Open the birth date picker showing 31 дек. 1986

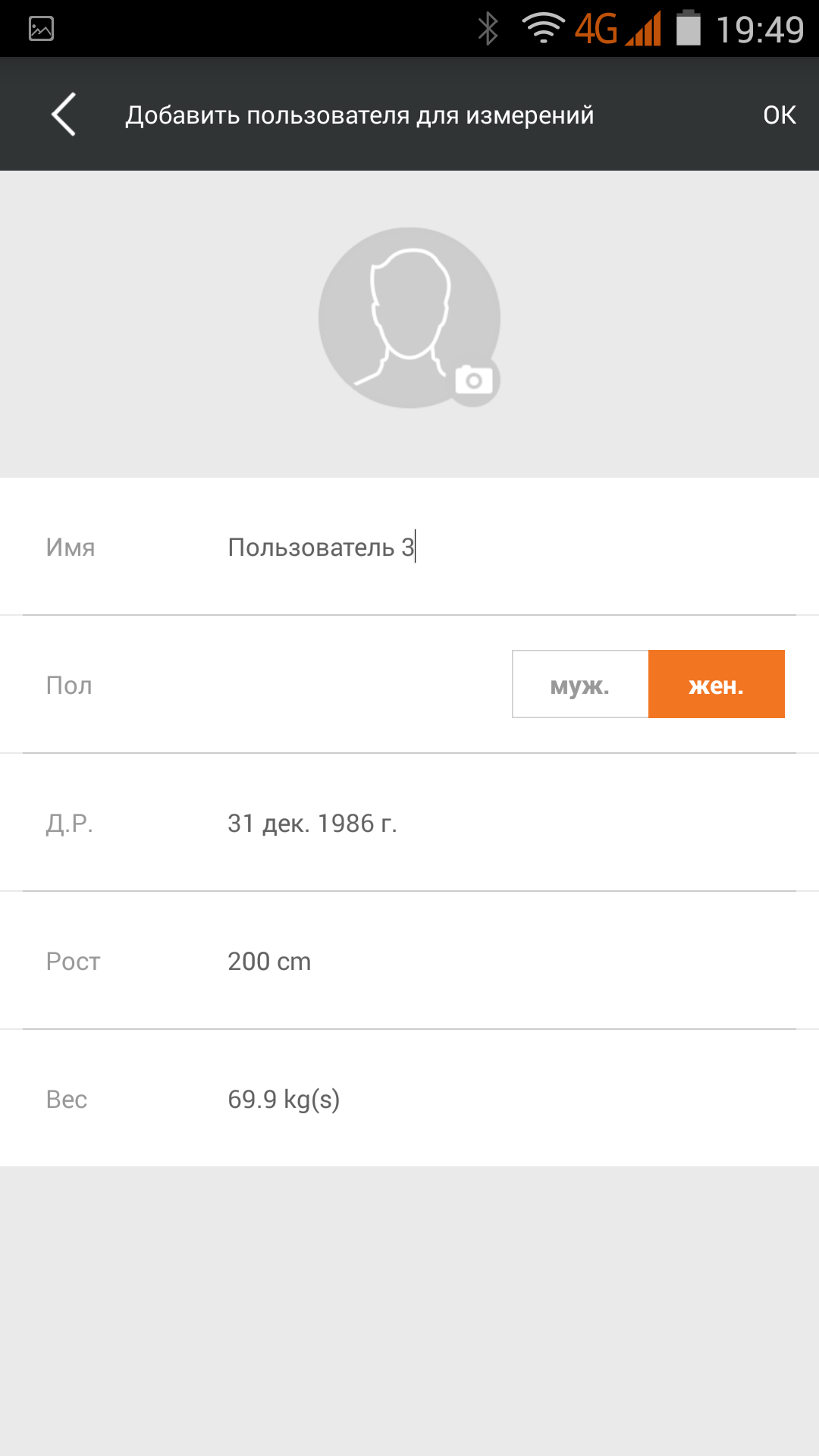[x=312, y=823]
